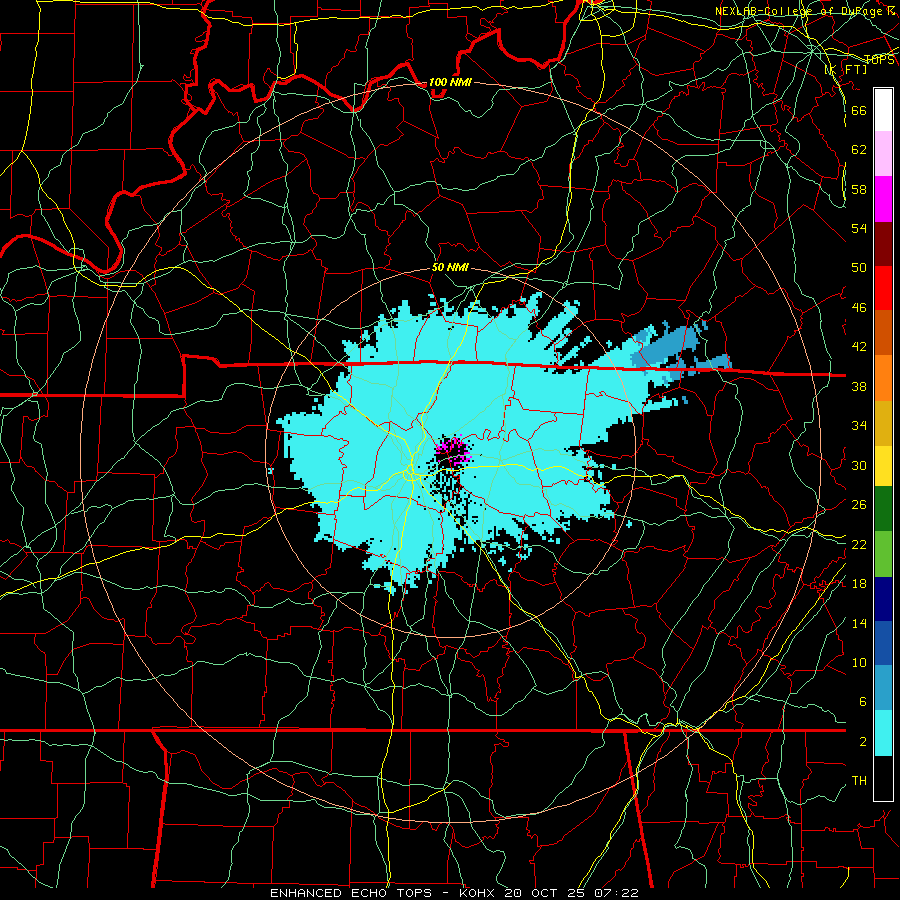
Task: Select the dark orange legend swatch
Action: point(883,332)
